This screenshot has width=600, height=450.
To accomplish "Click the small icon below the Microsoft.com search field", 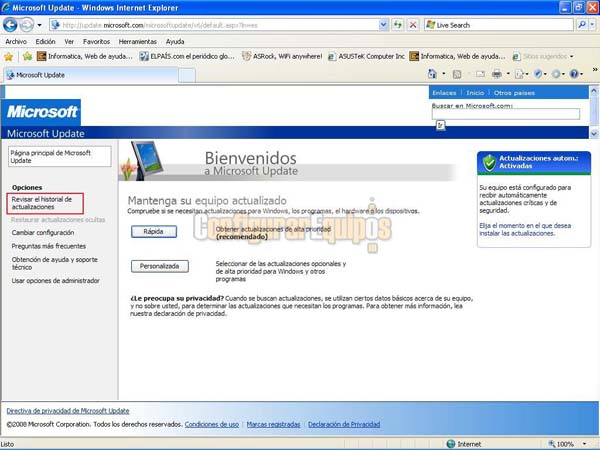I will (x=440, y=125).
